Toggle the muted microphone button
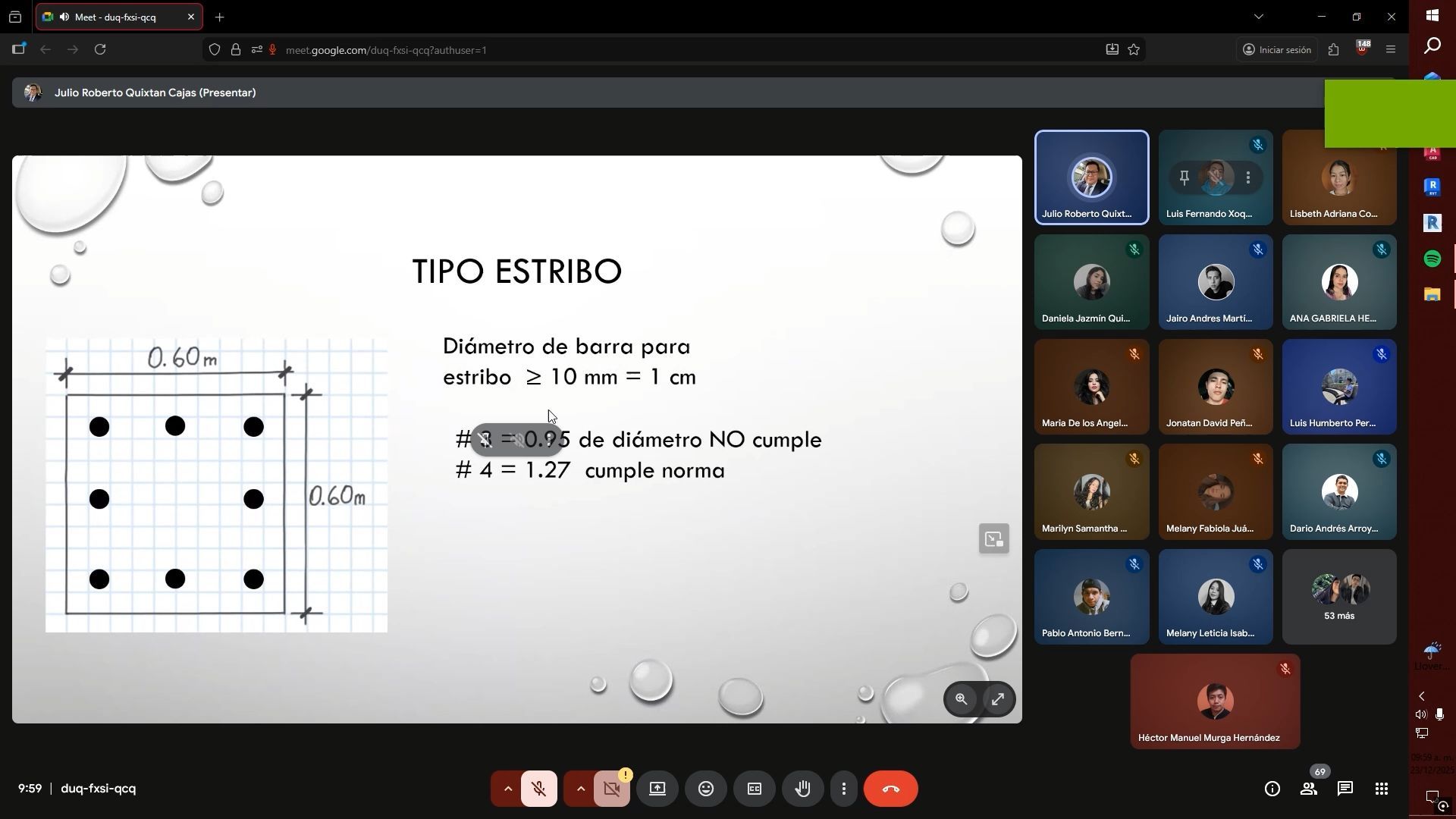Image resolution: width=1456 pixels, height=819 pixels. 539,789
